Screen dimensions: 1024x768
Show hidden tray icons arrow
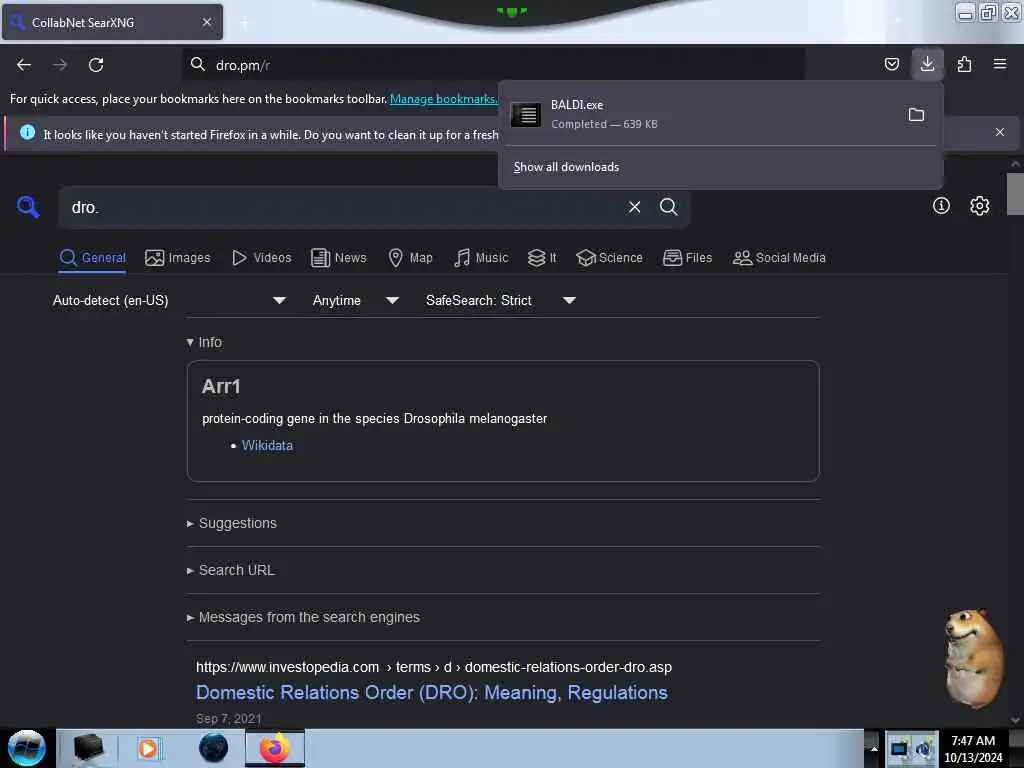click(x=873, y=749)
